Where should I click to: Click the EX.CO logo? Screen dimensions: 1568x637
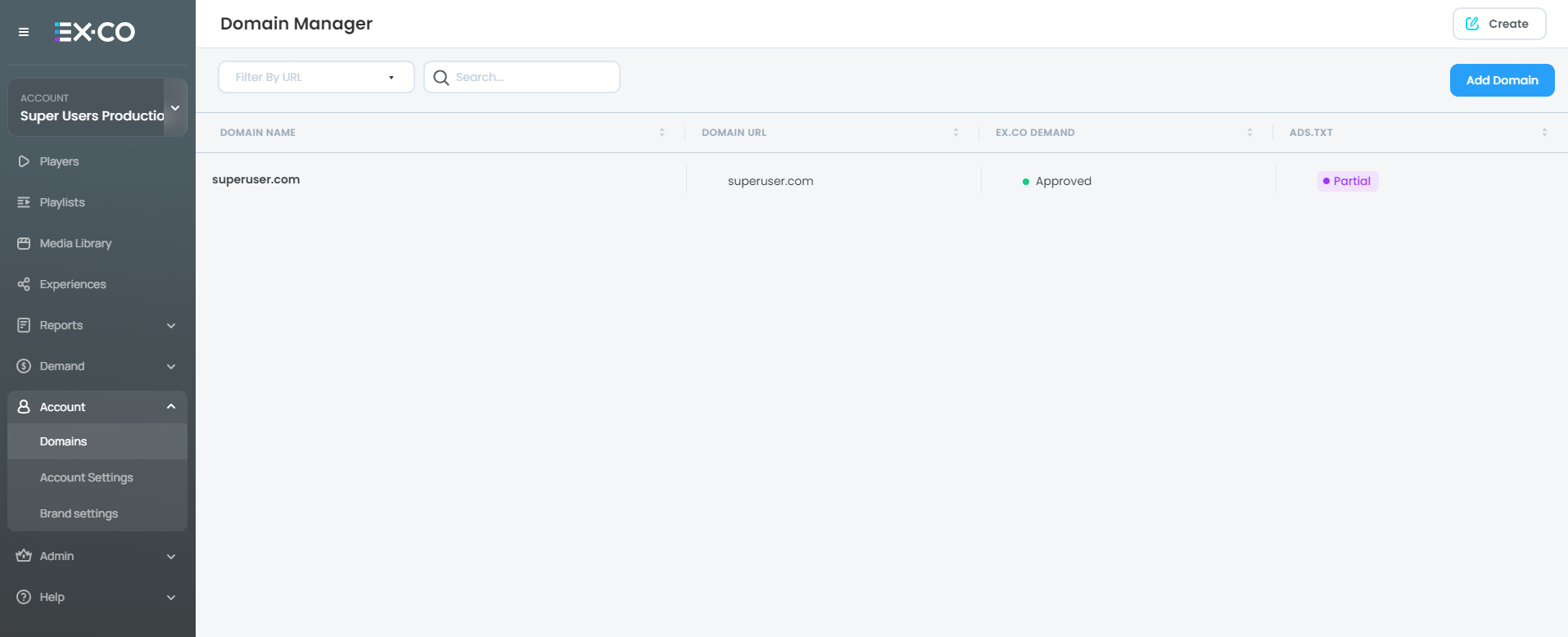tap(95, 32)
